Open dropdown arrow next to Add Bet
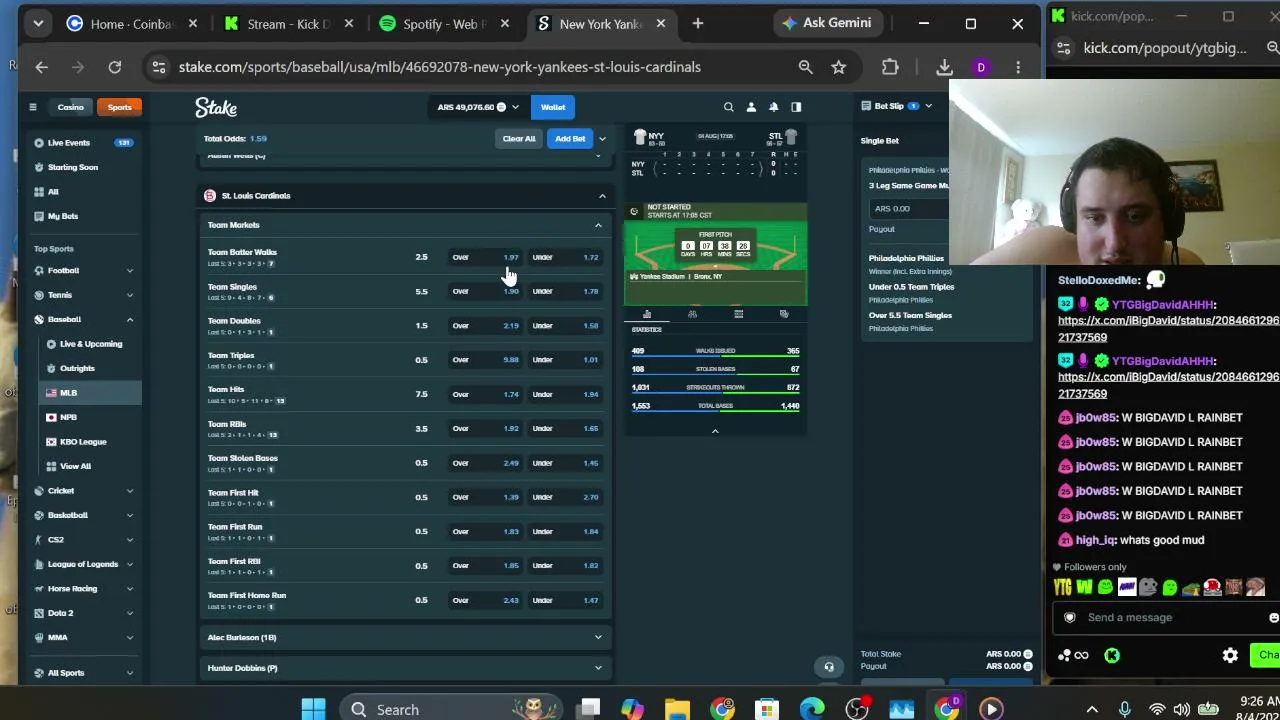Viewport: 1280px width, 720px height. point(602,139)
